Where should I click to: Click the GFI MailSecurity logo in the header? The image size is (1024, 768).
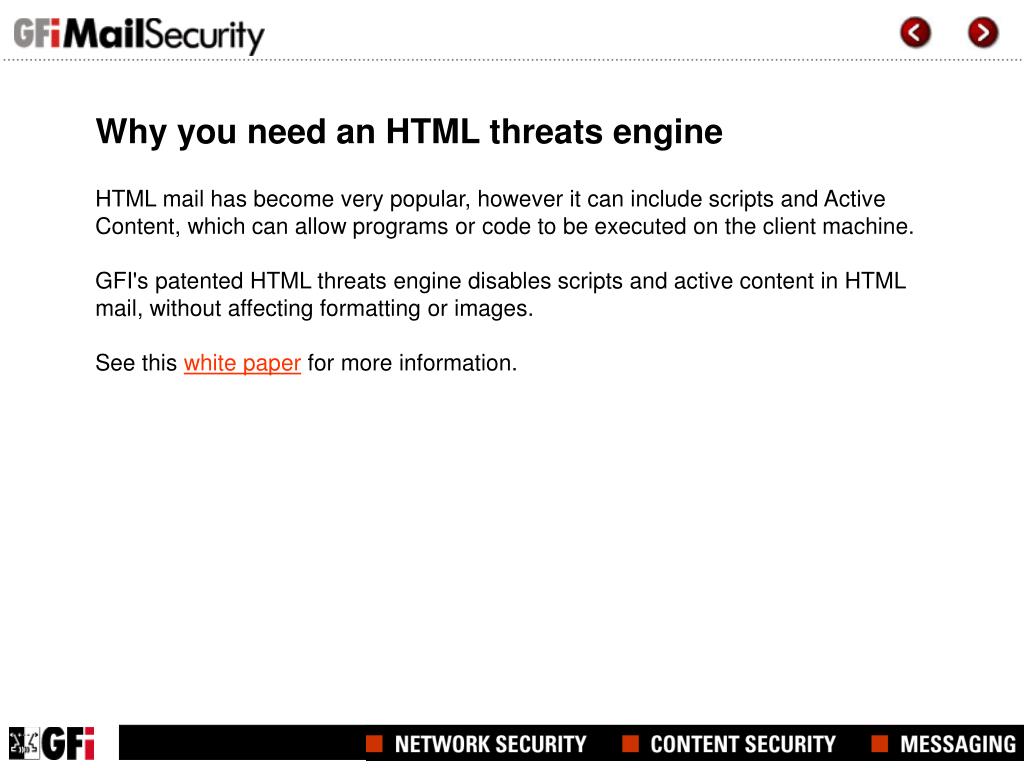(x=139, y=35)
